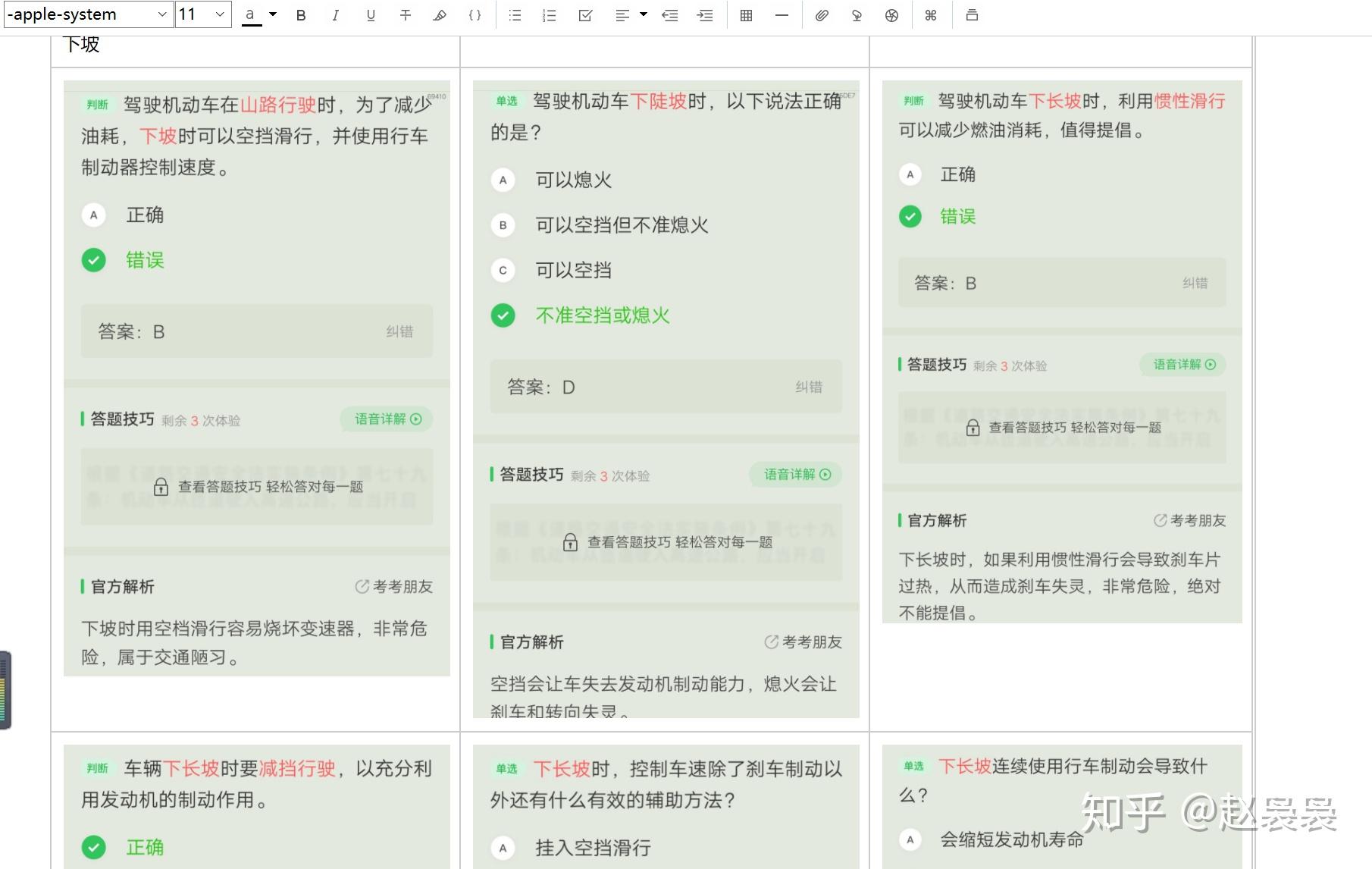Viewport: 1372px width, 869px height.
Task: Play 语音详解 in the 山路行驶 card
Action: point(387,419)
